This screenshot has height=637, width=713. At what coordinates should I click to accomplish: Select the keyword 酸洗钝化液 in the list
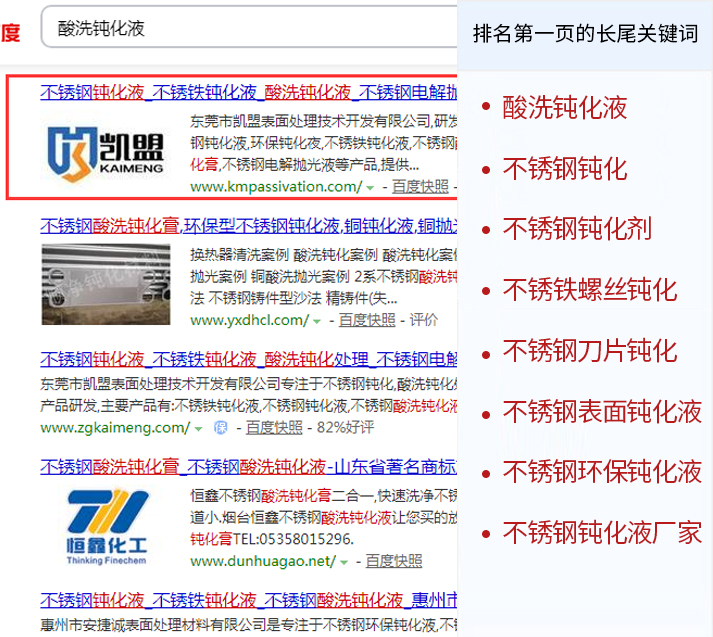coord(564,107)
